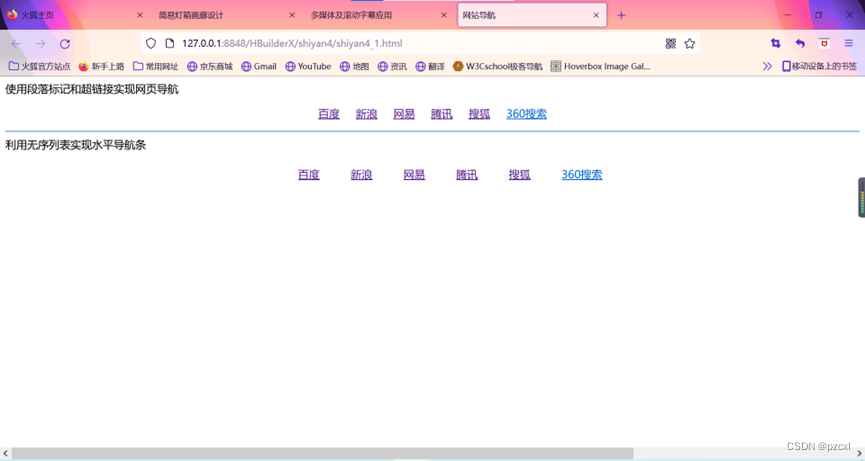
Task: Click the side widget on right edge
Action: [861, 197]
